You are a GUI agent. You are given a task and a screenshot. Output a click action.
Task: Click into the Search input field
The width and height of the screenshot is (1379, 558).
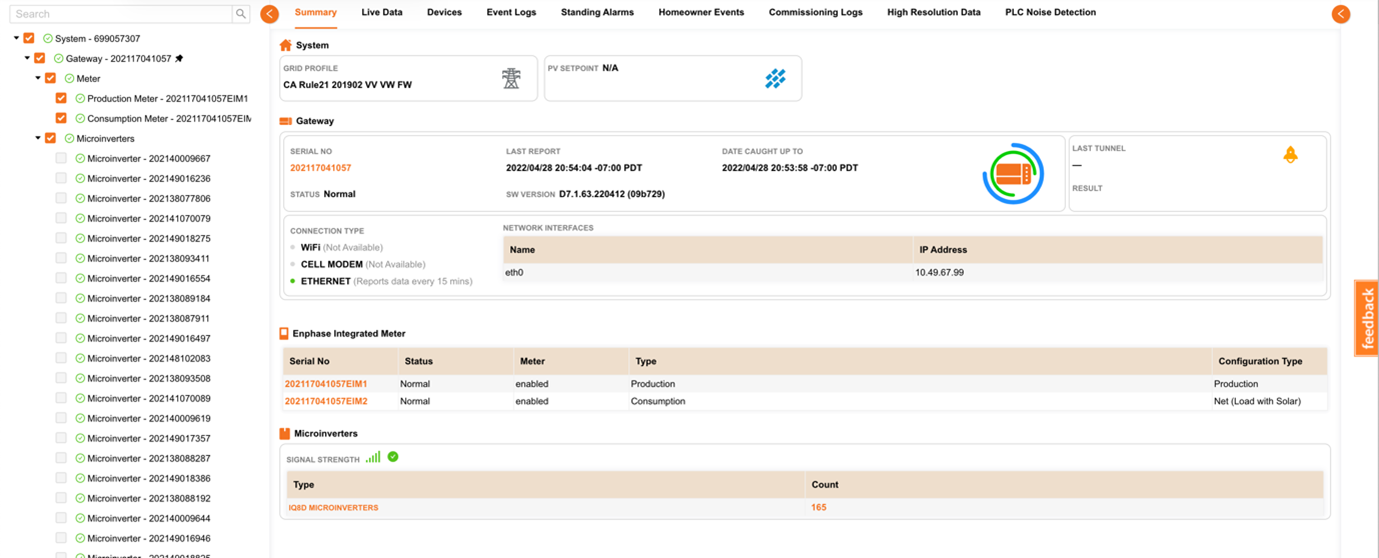pos(121,14)
